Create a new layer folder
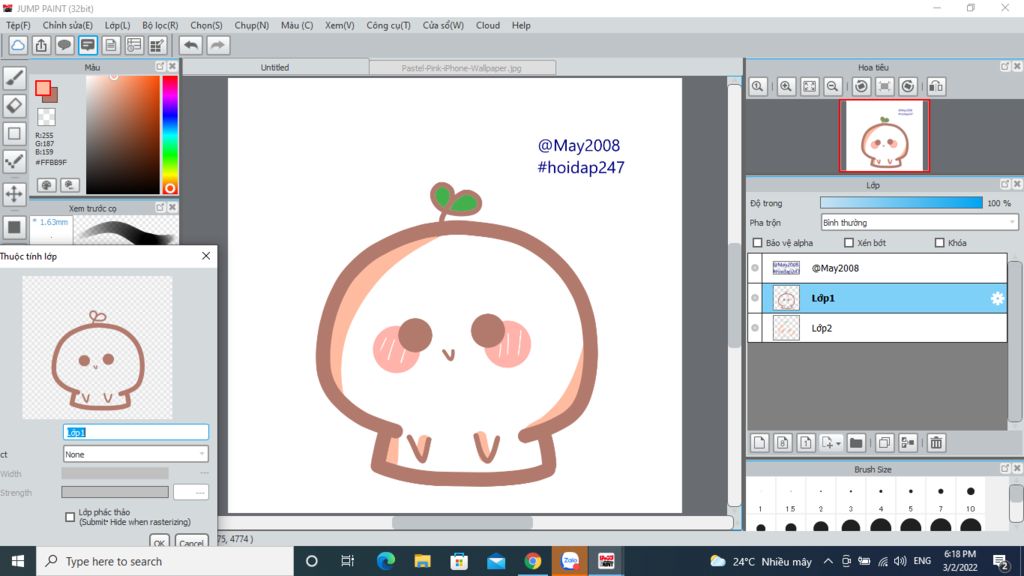 [x=856, y=443]
